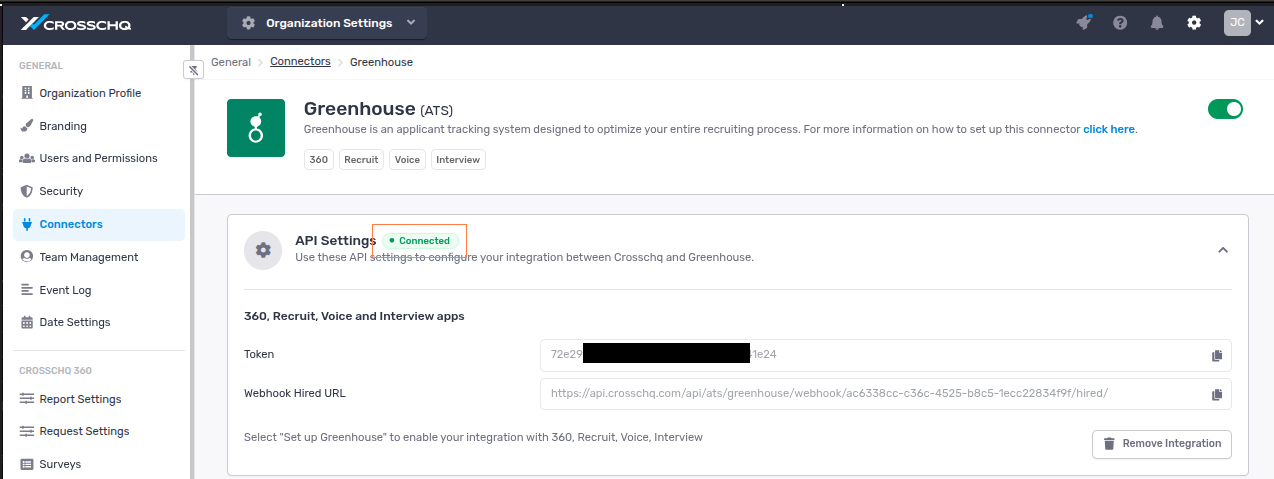Screen dimensions: 1274x479
Task: Click the Interview tag
Action: (x=458, y=159)
